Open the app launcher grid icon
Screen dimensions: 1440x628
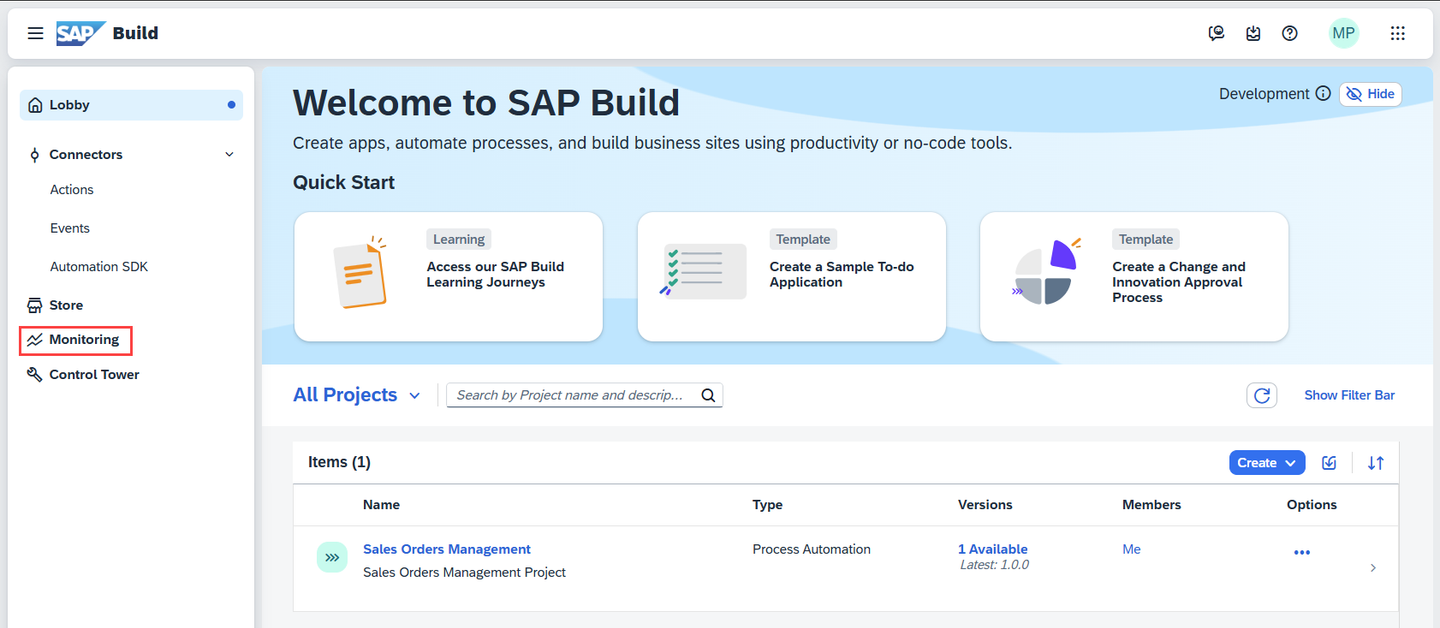tap(1398, 33)
